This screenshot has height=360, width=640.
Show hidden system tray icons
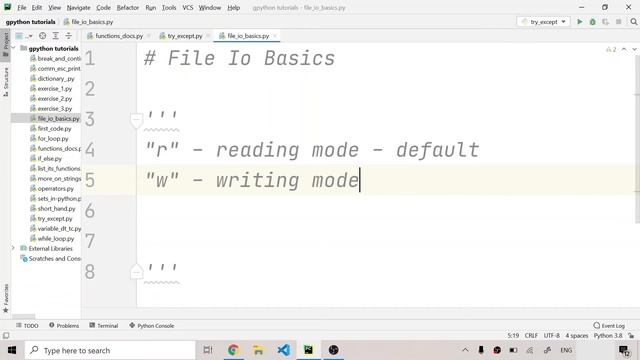pyautogui.click(x=465, y=350)
